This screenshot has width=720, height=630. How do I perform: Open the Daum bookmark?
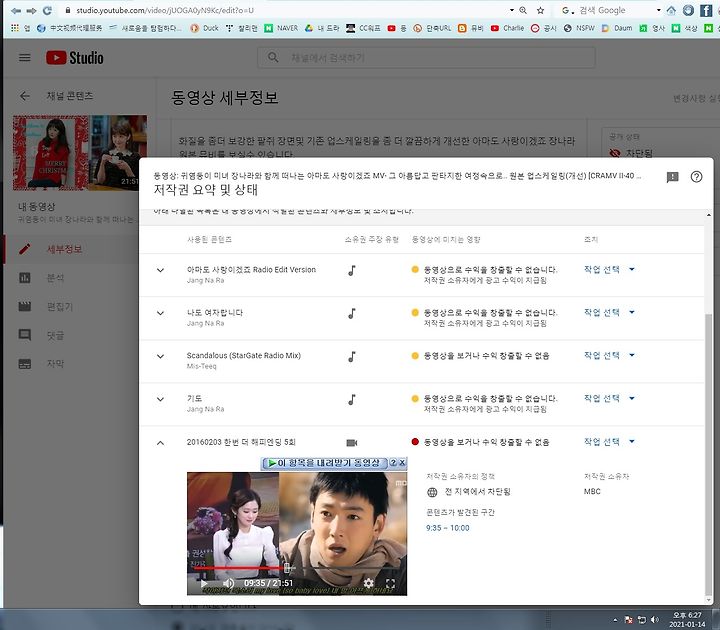click(617, 28)
